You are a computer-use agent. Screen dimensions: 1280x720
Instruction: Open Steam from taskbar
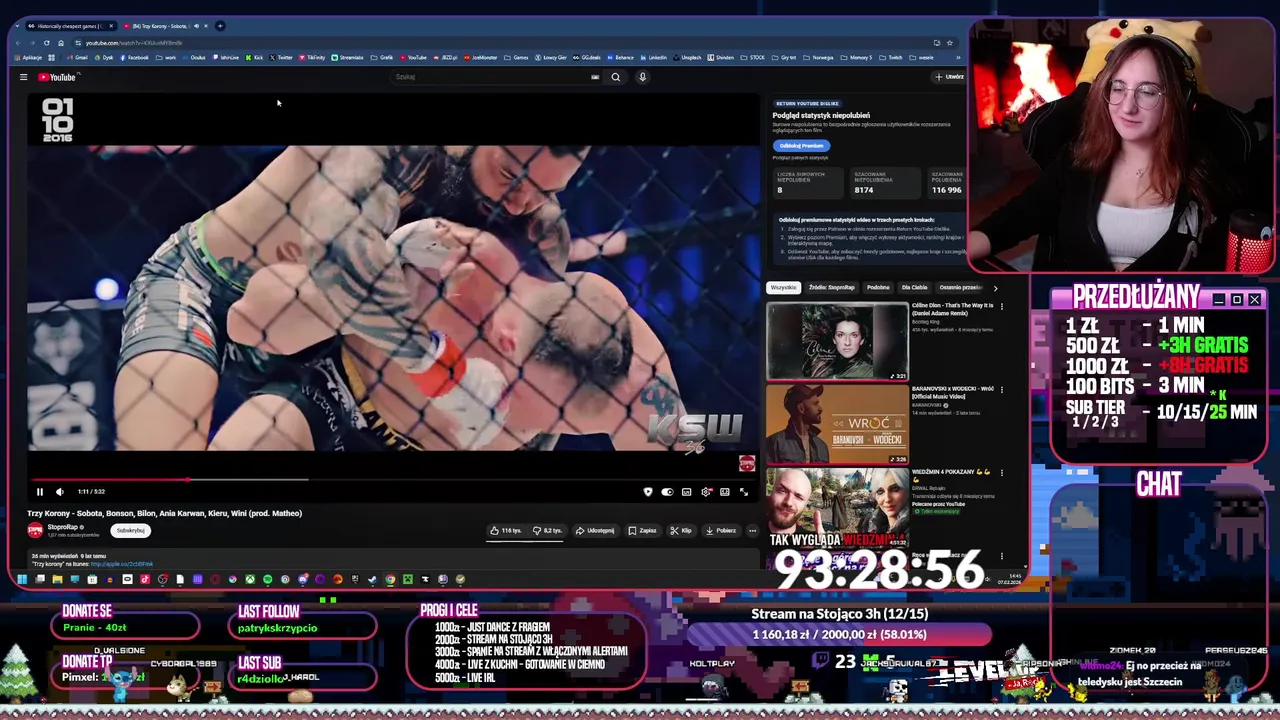(372, 579)
